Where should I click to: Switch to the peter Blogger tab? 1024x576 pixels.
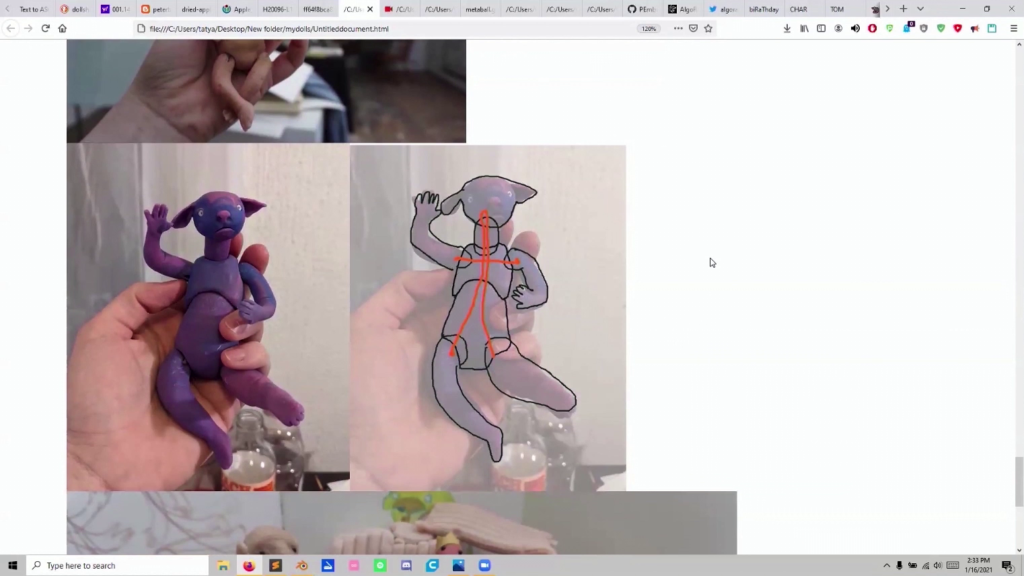click(x=155, y=9)
